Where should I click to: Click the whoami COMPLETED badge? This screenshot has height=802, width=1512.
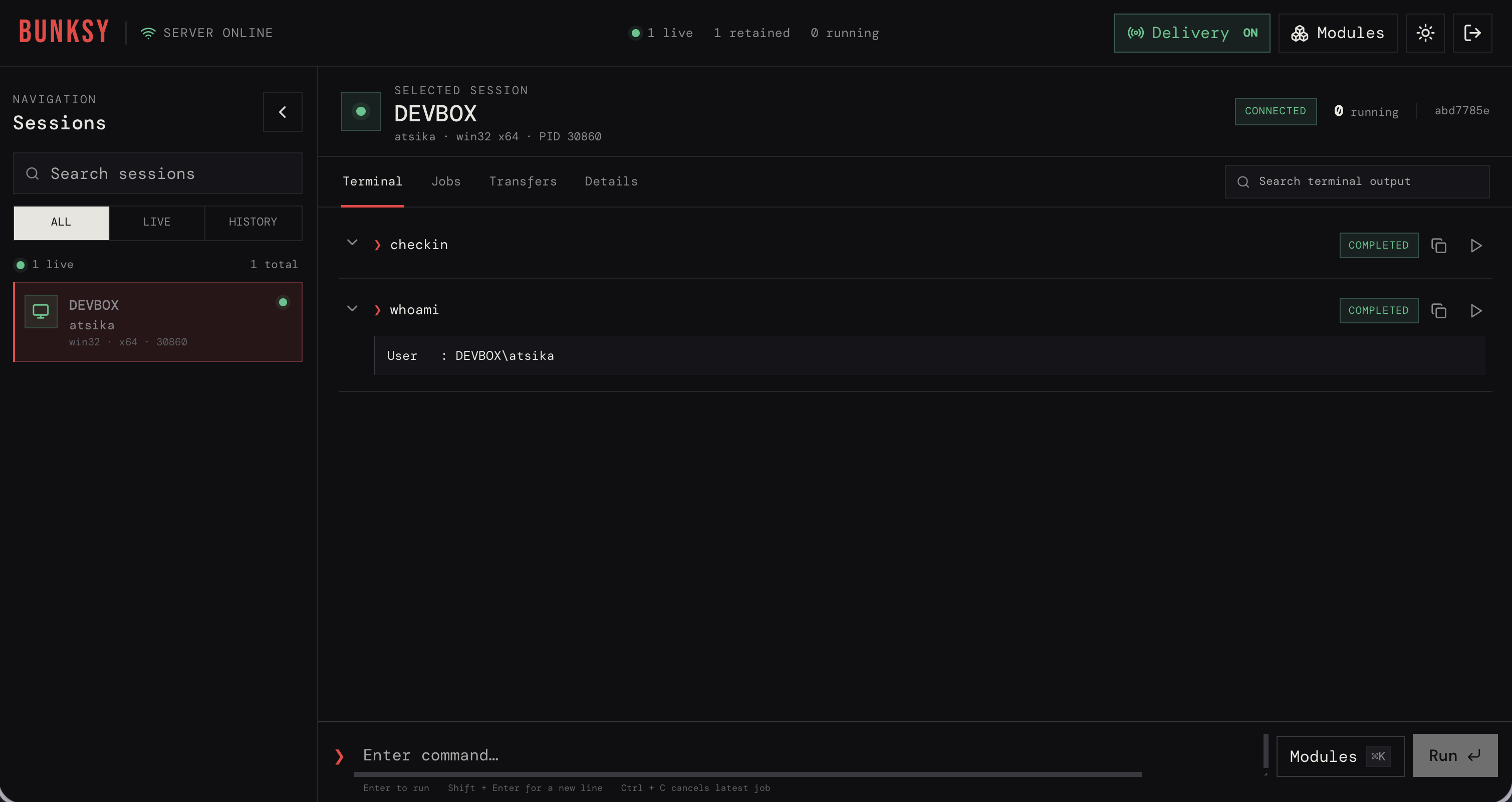click(x=1379, y=311)
